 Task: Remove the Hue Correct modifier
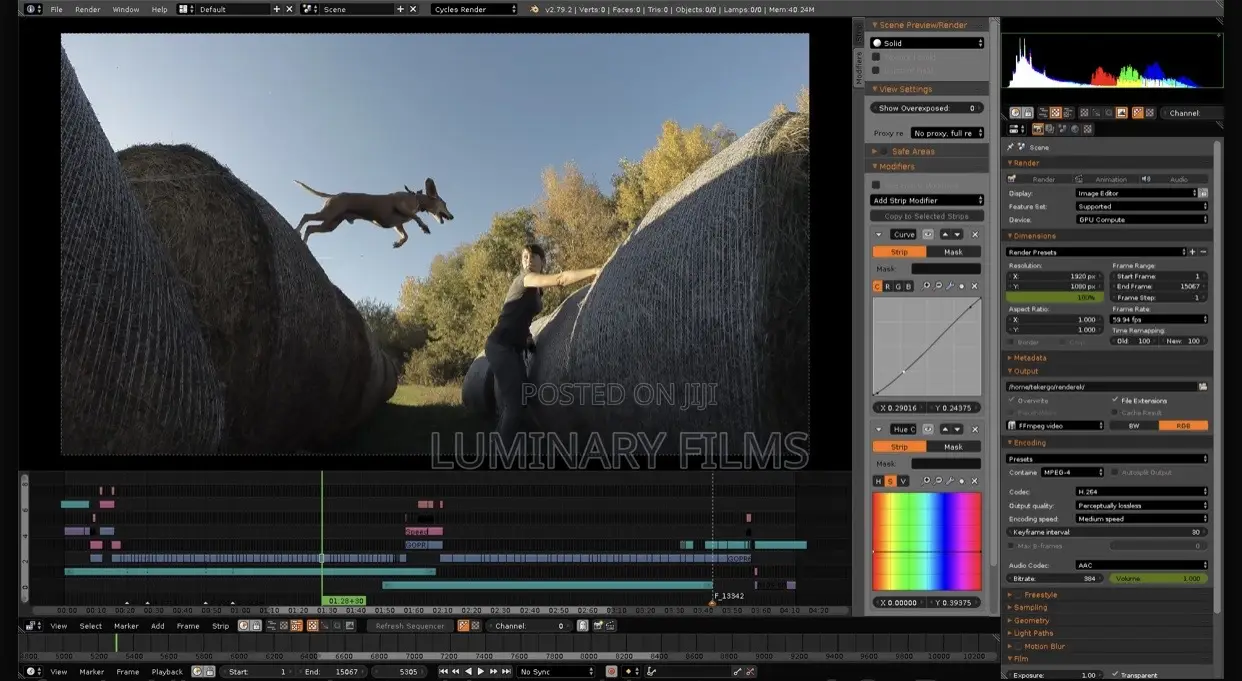coord(975,429)
